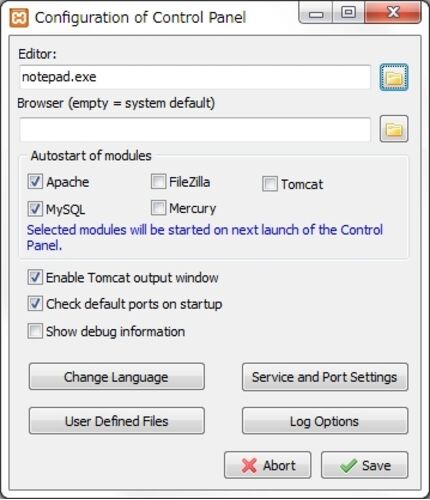Click the Editor text field containing notepad.exe
This screenshot has height=500, width=430.
click(x=195, y=77)
